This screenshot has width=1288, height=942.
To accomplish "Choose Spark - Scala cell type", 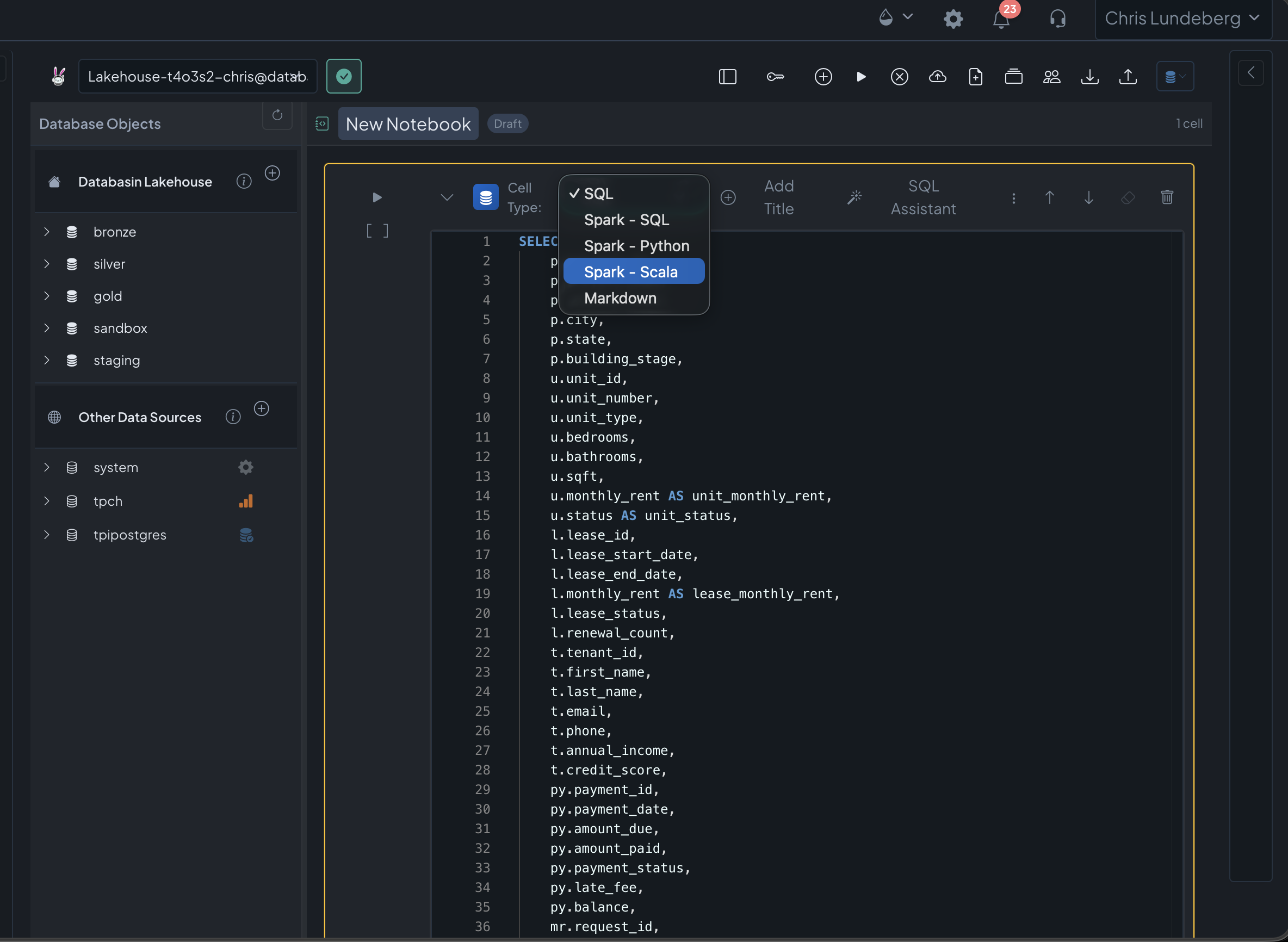I will pos(634,272).
